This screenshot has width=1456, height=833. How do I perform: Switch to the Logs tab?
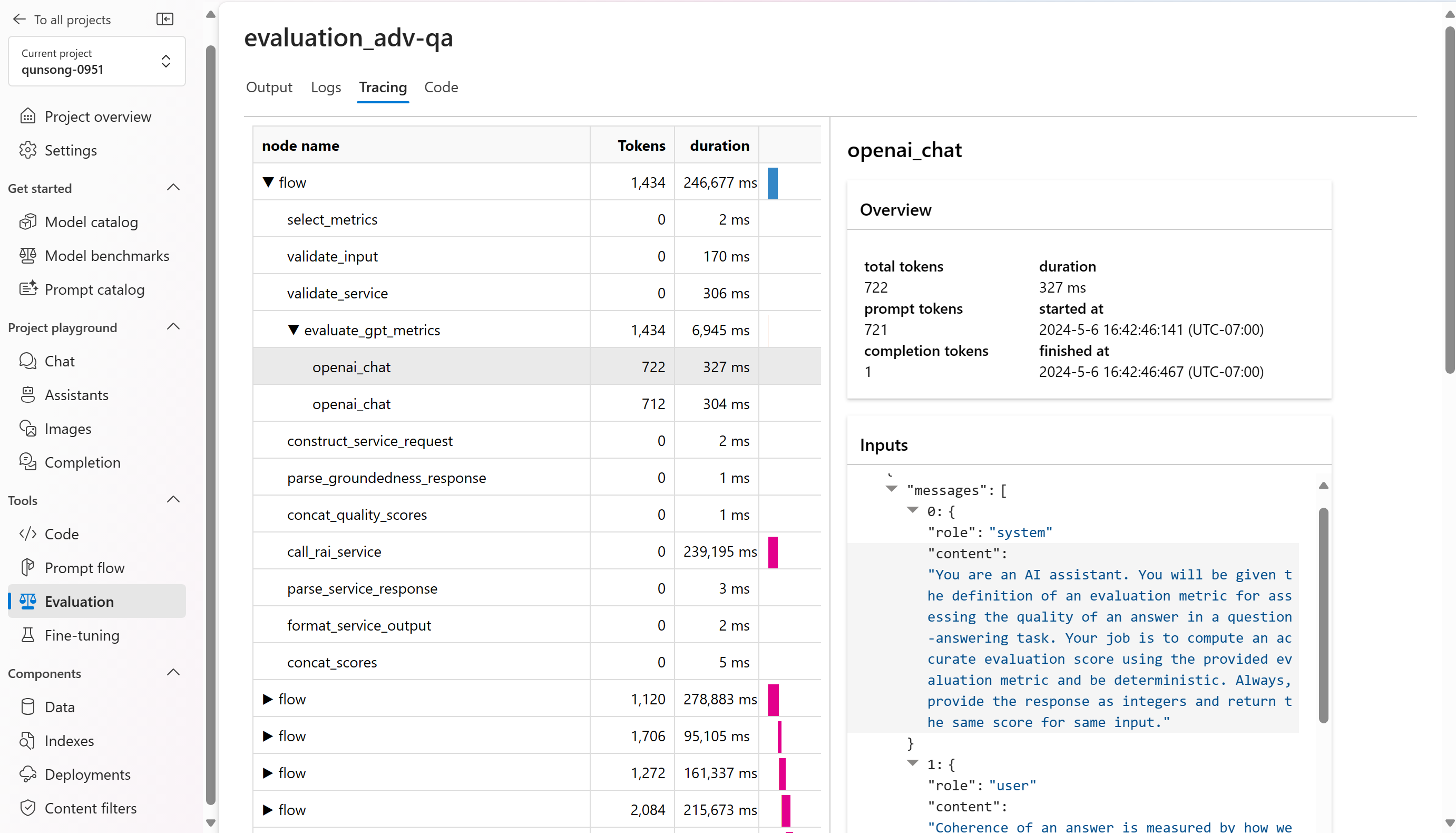pos(326,87)
